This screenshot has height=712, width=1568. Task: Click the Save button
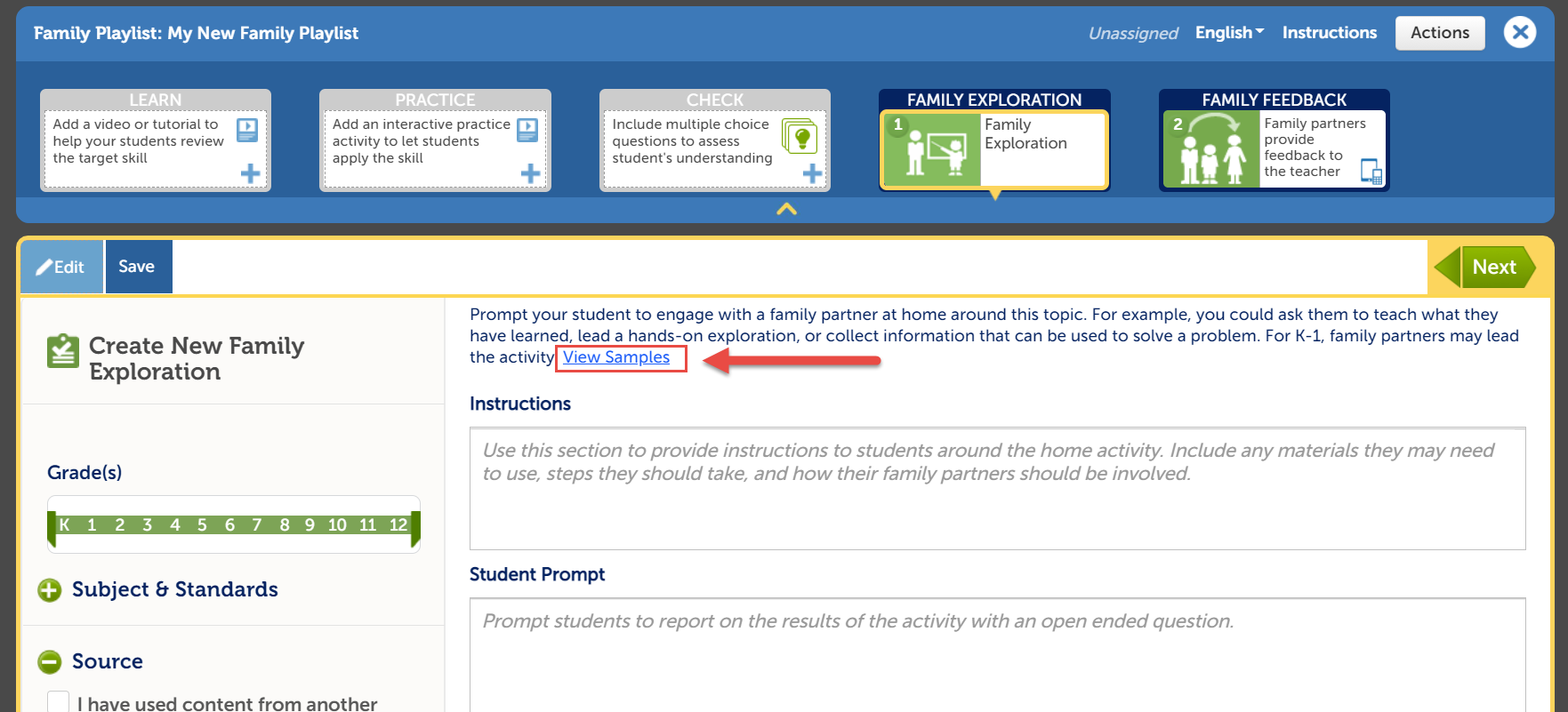pos(138,267)
